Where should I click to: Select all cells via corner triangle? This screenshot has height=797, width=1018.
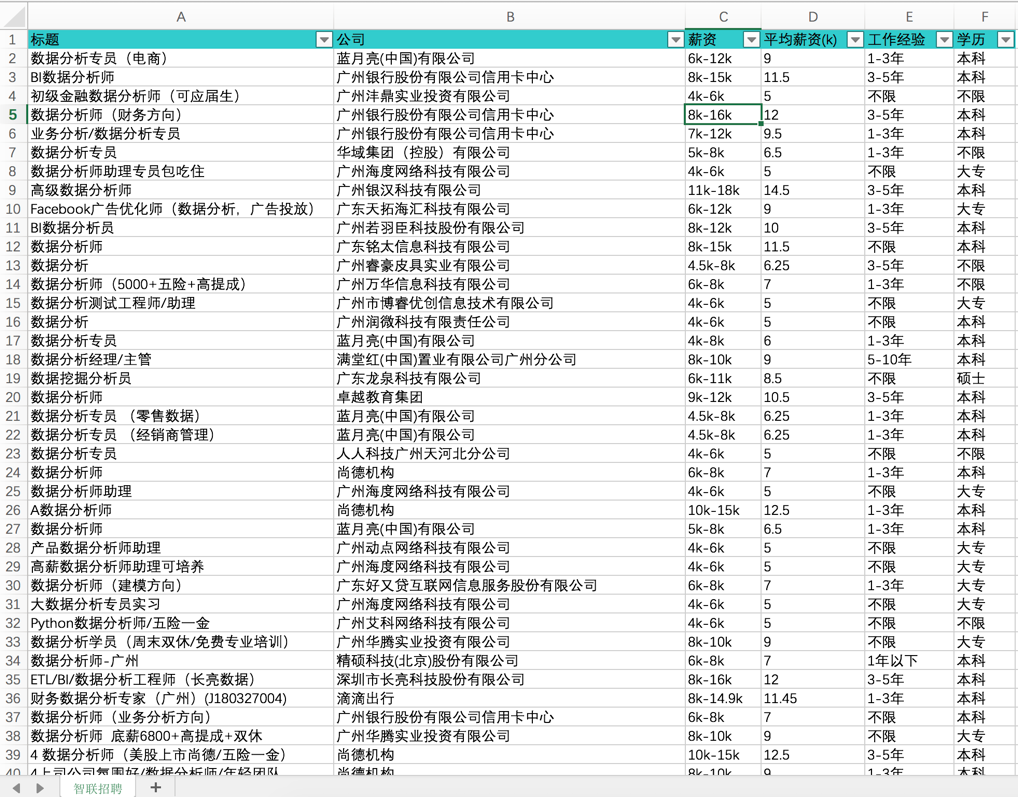pyautogui.click(x=14, y=17)
